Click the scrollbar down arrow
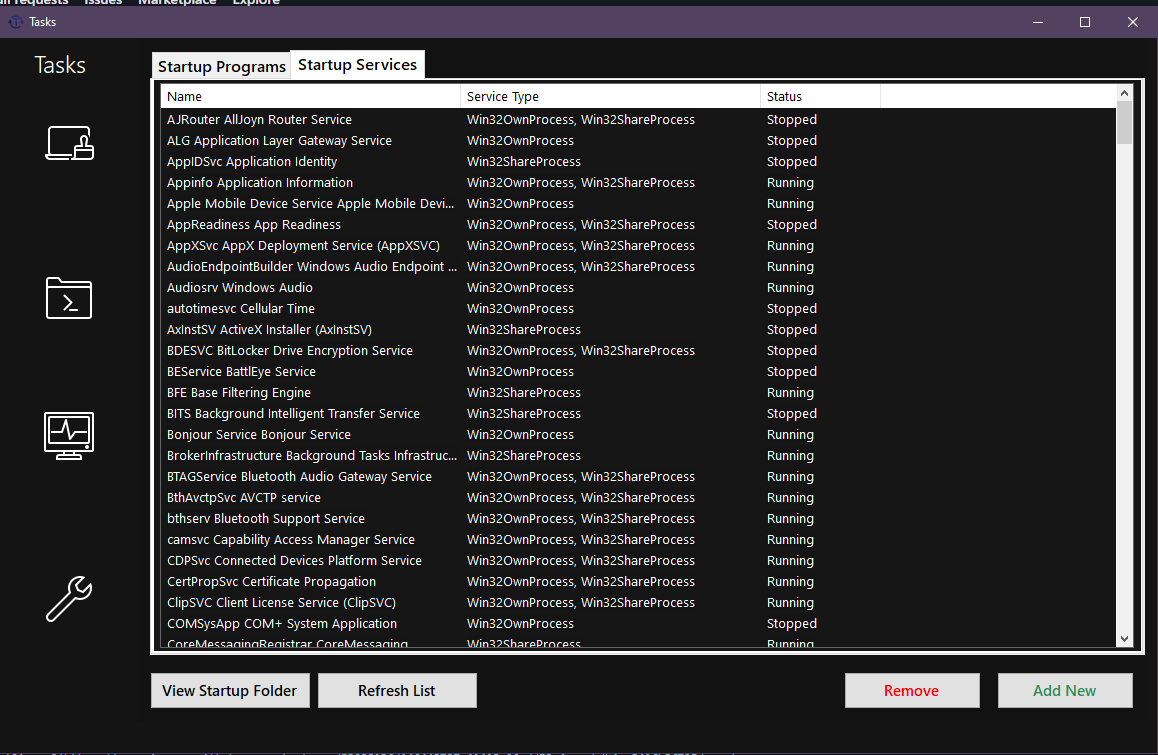The image size is (1158, 755). tap(1124, 639)
